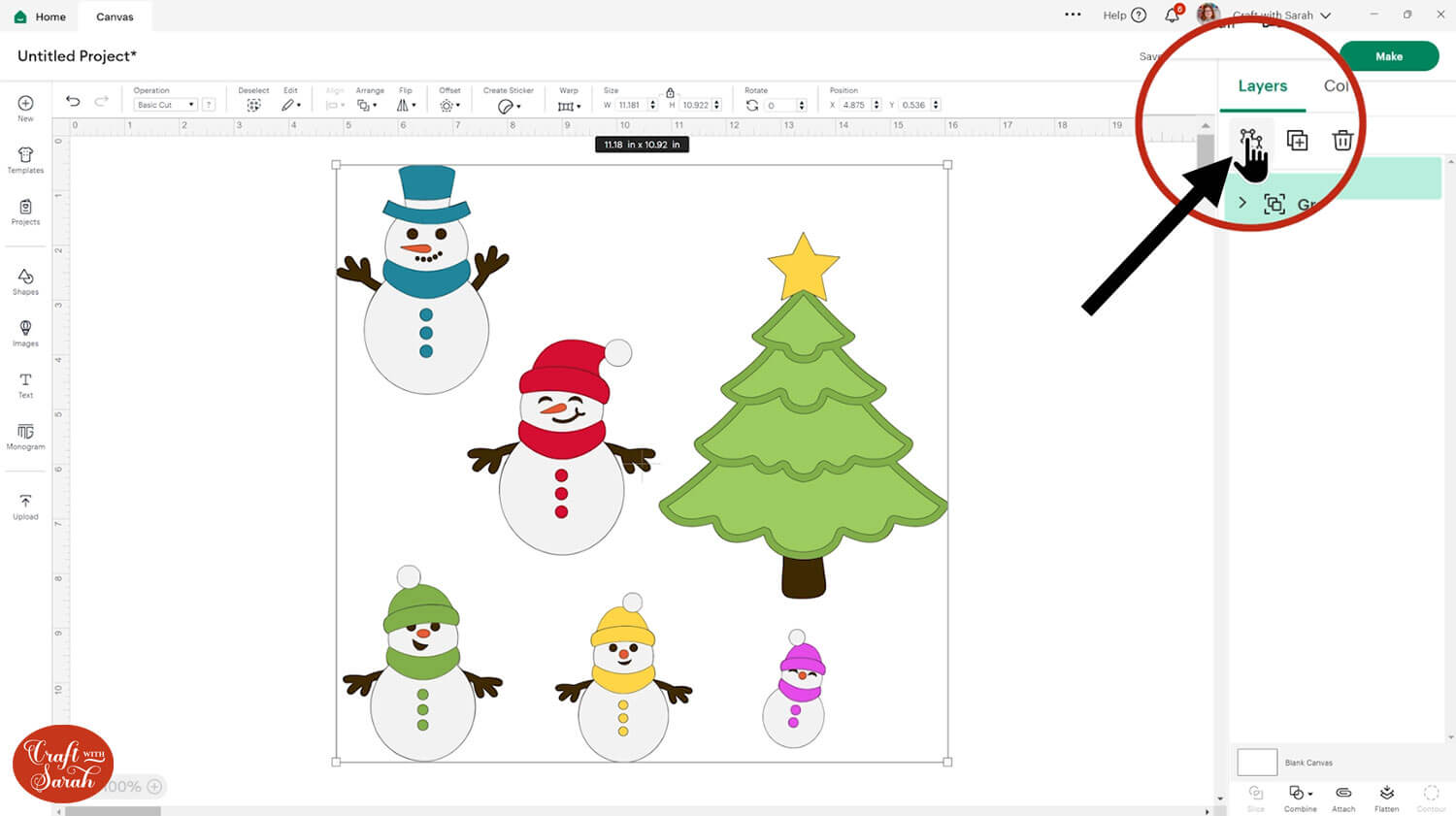
Task: Click the Blank Canvas color swatch
Action: pyautogui.click(x=1257, y=762)
